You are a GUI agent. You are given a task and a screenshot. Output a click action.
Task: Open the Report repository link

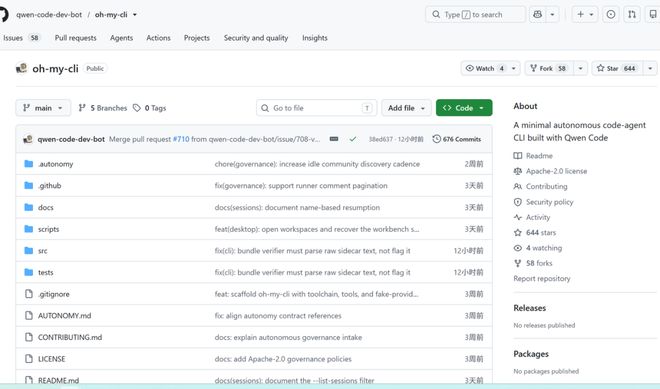(x=542, y=278)
